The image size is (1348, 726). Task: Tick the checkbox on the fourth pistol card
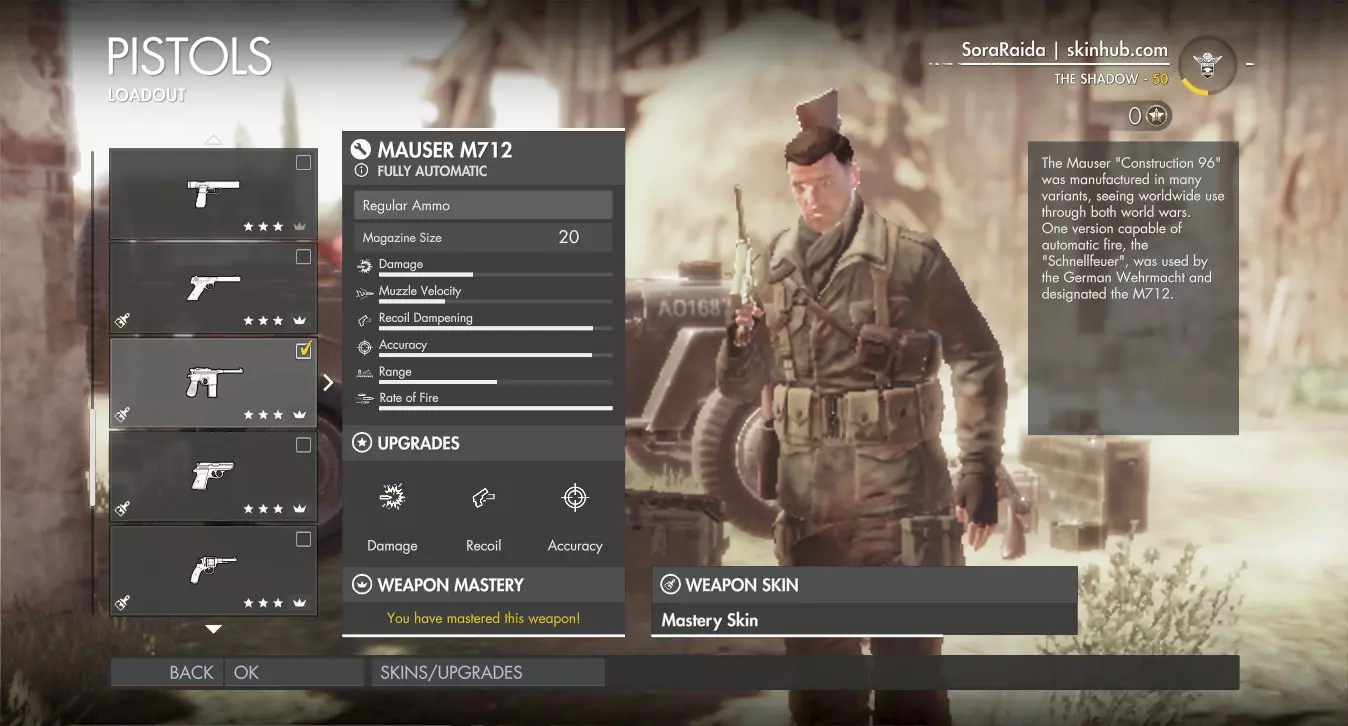click(x=303, y=445)
